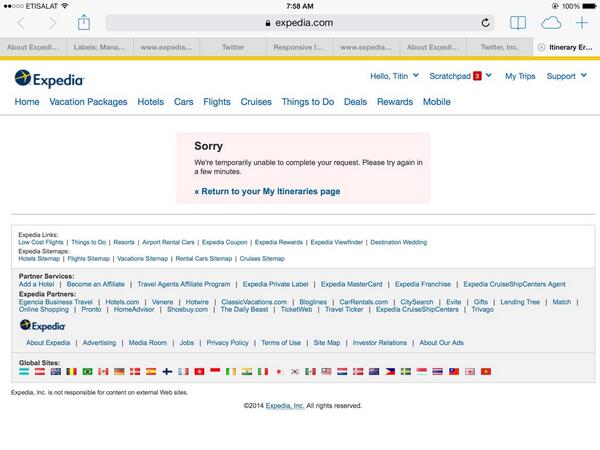Screen dimensions: 600x450
Task: Open Things to Do navigation item
Action: (x=308, y=102)
